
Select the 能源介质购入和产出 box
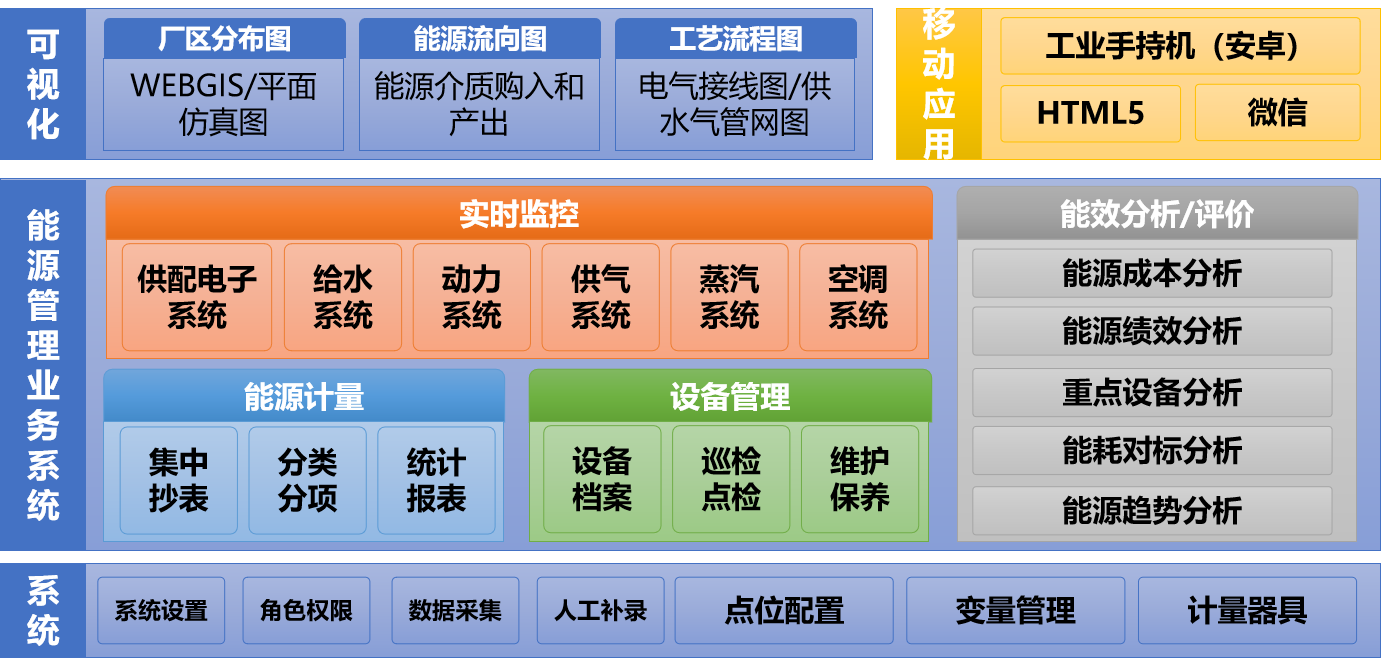click(x=480, y=105)
